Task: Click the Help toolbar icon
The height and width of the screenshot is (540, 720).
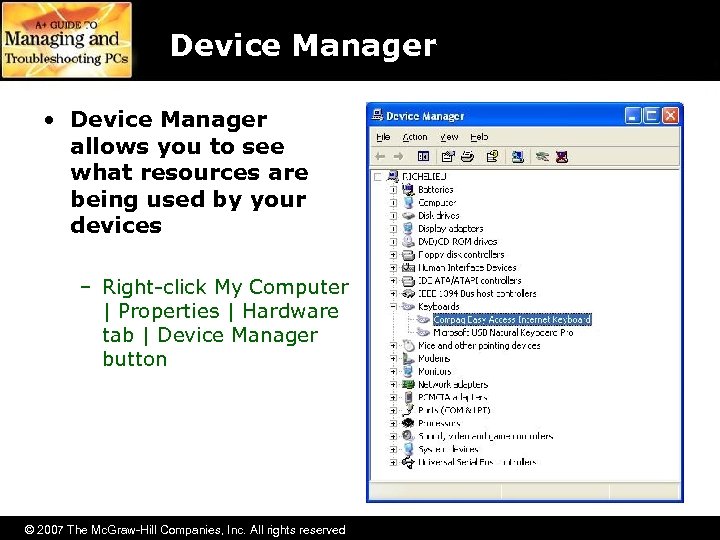Action: click(492, 157)
